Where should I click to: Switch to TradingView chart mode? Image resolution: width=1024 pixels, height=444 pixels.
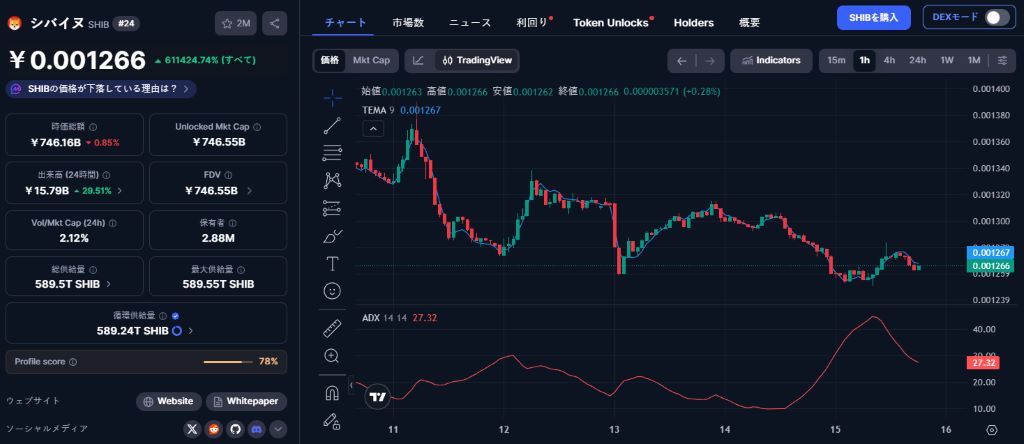(x=477, y=61)
